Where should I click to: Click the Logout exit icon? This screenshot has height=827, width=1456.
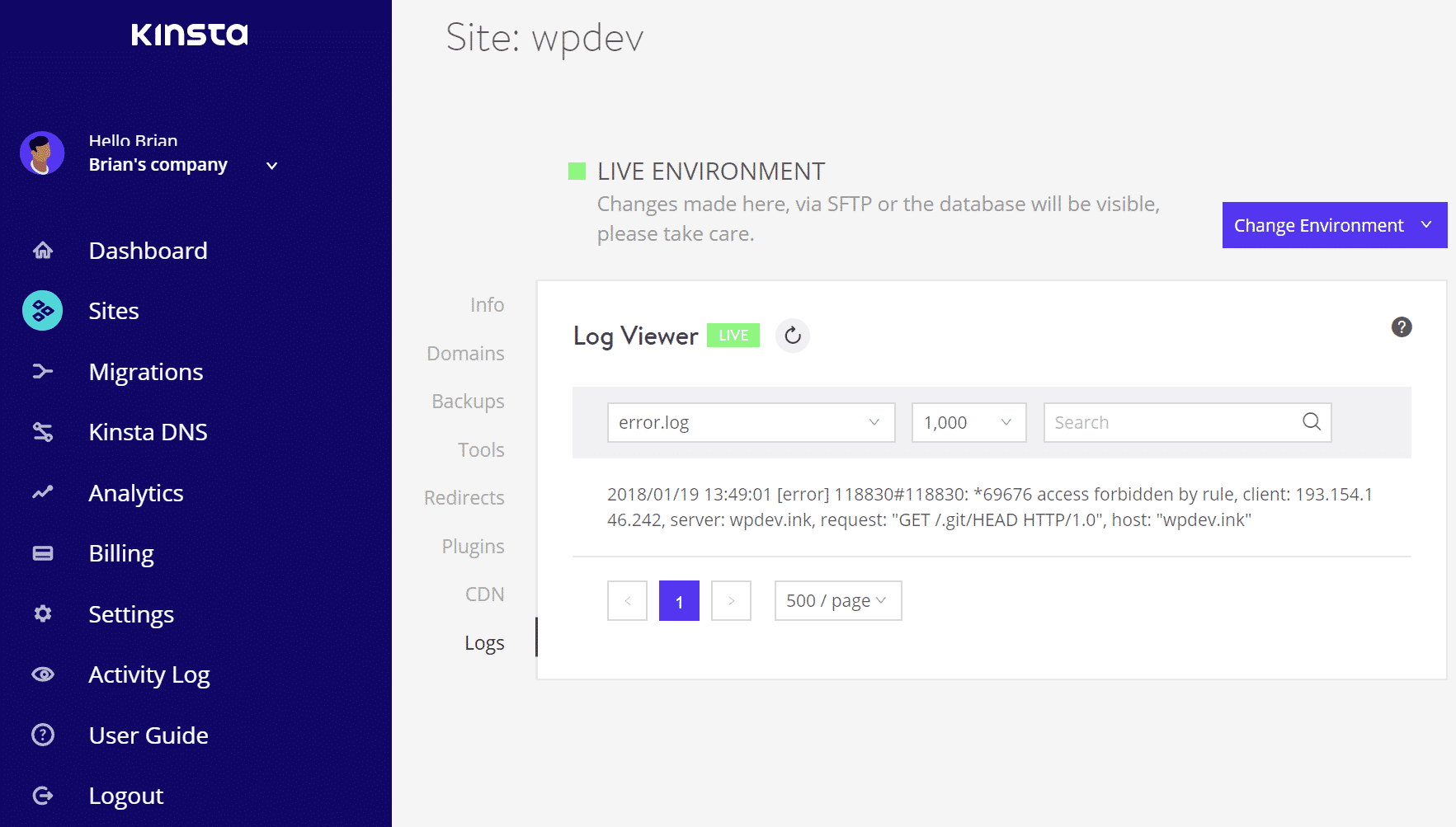pos(43,796)
